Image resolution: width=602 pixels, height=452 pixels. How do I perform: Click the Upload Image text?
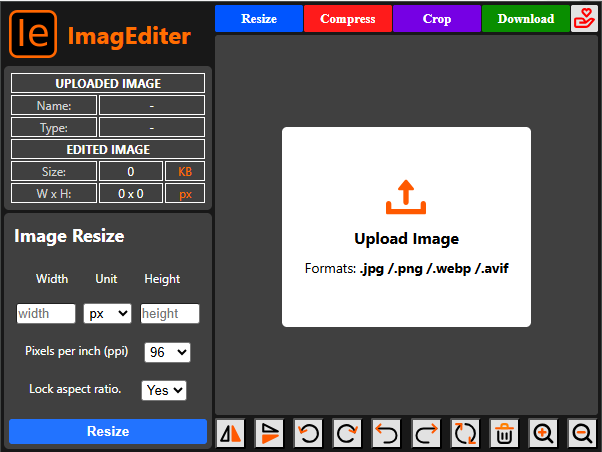pos(407,238)
